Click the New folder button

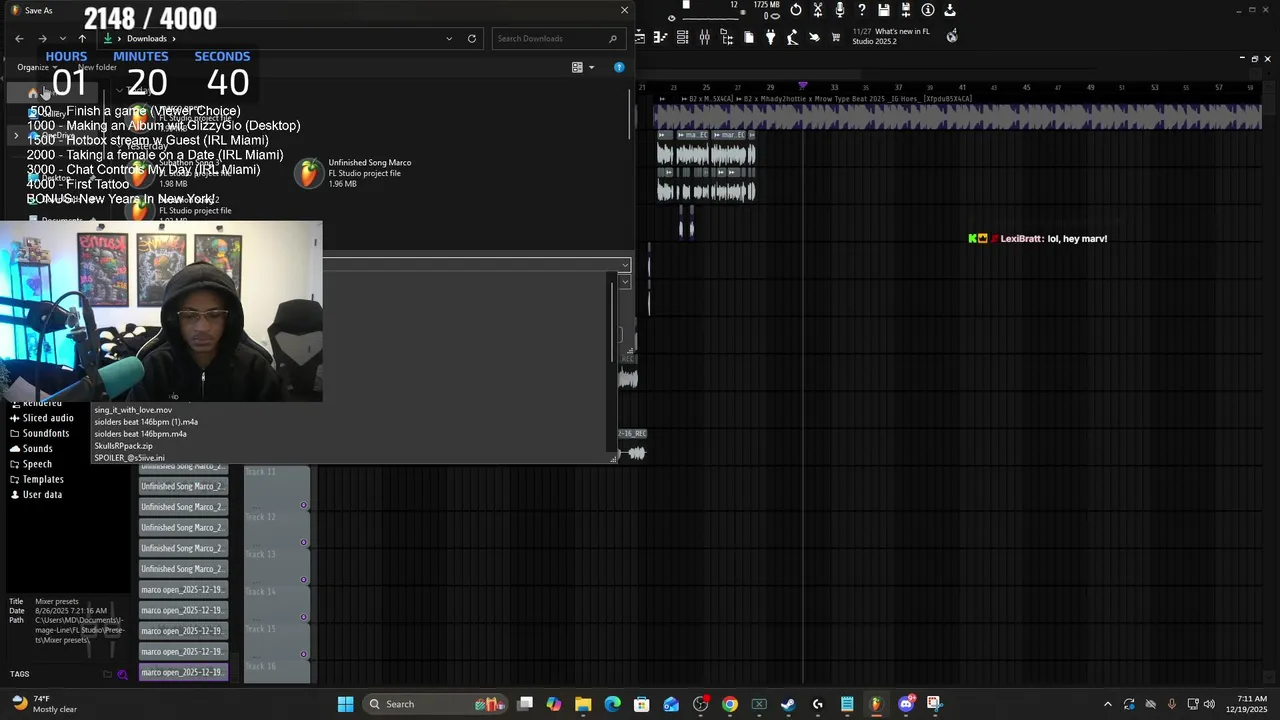point(97,67)
